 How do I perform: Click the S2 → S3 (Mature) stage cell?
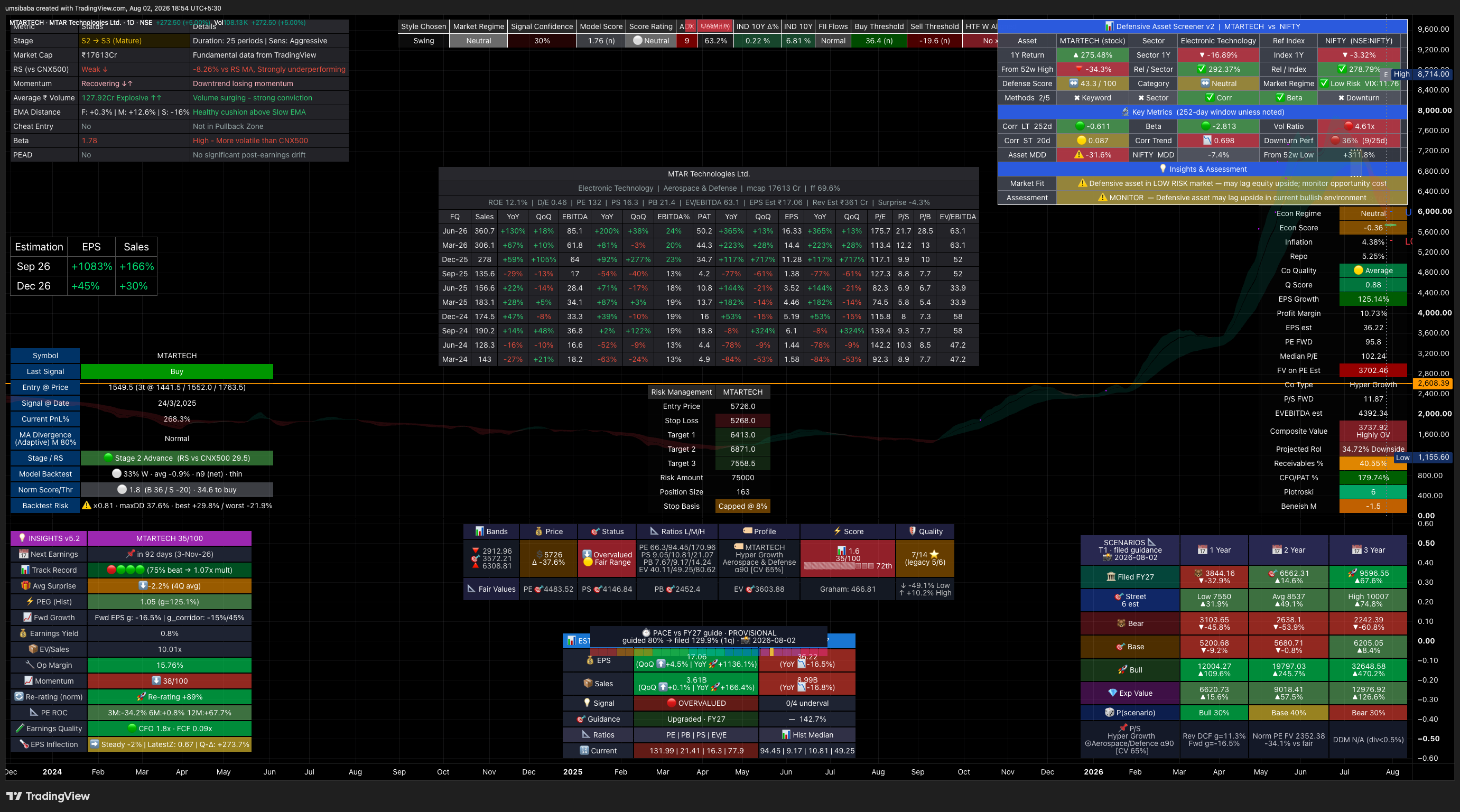(x=134, y=41)
